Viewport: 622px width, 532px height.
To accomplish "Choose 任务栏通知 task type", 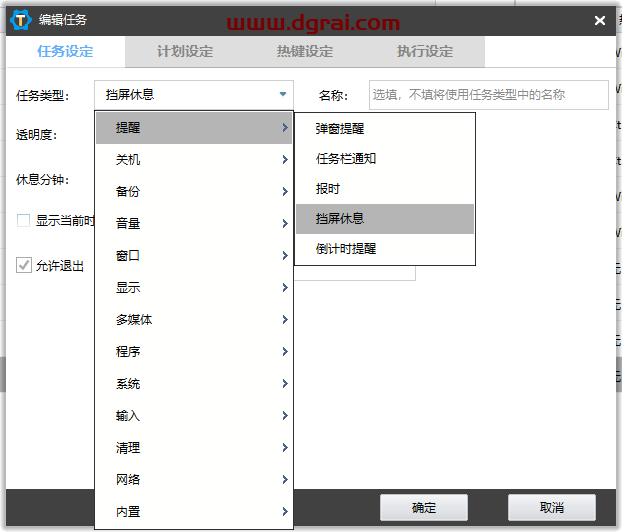I will tap(385, 159).
